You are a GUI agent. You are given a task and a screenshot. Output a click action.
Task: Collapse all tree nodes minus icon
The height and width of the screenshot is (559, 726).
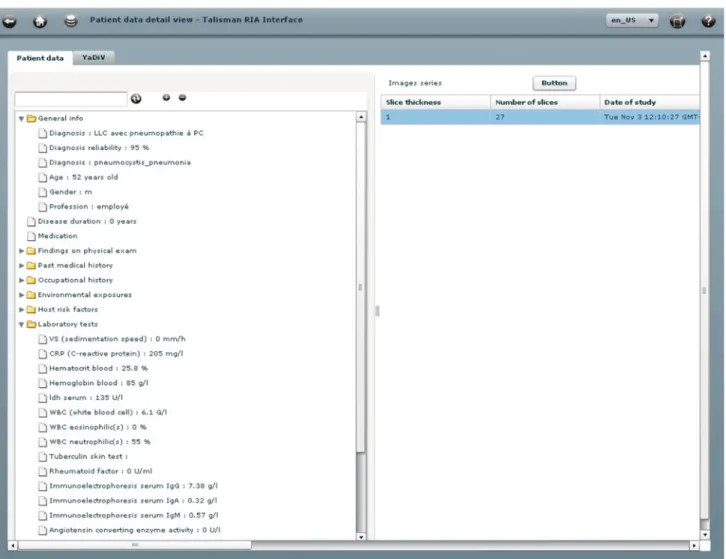point(182,97)
